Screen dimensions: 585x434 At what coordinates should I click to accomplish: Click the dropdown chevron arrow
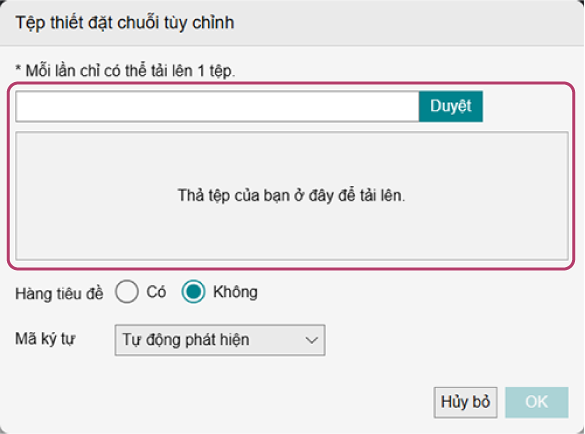tap(311, 340)
